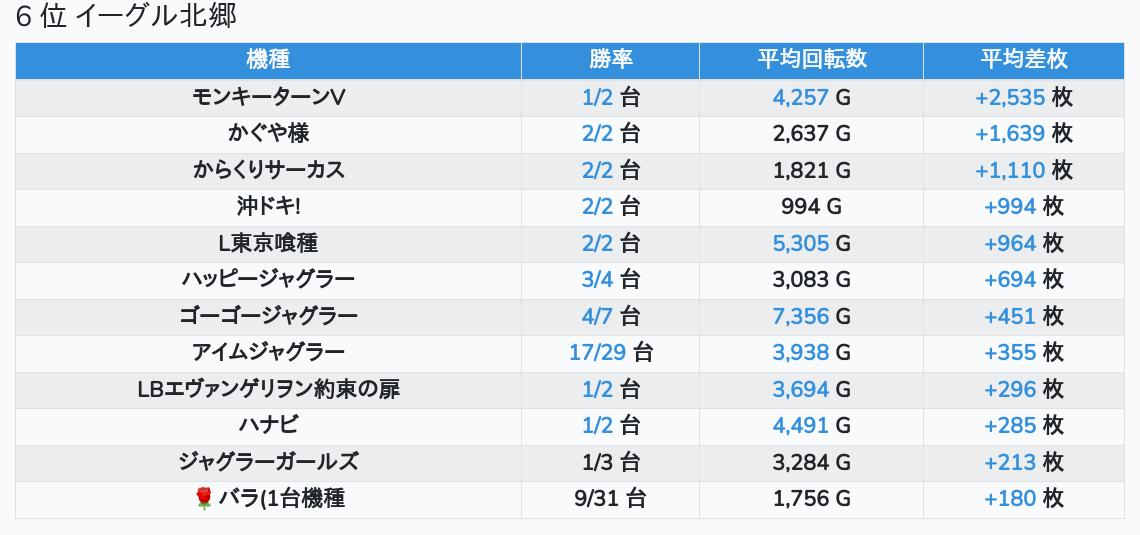The image size is (1140, 535).
Task: Click the アイムジャグラー machine name
Action: pos(268,352)
